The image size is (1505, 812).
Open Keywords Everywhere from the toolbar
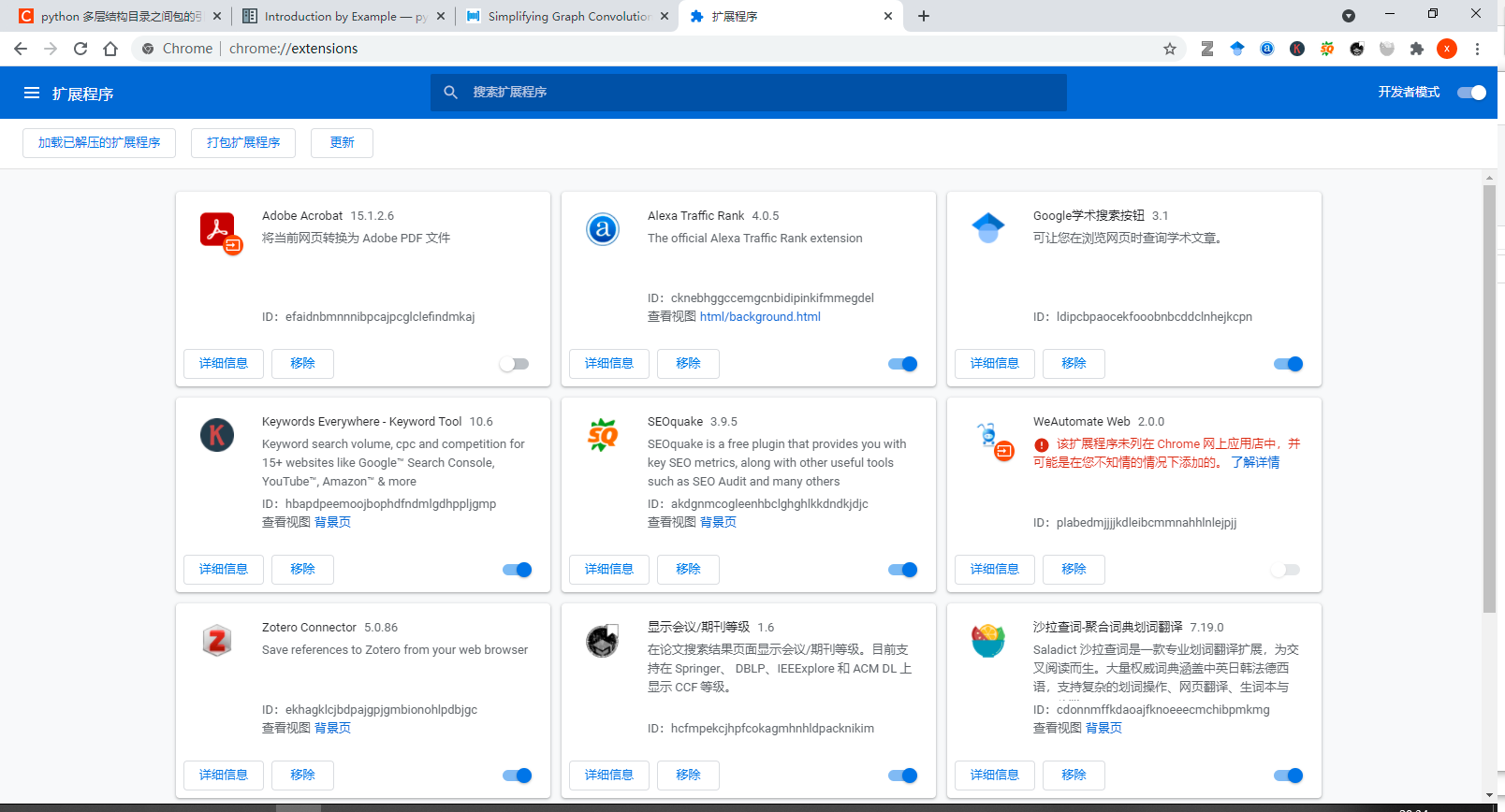point(1297,49)
